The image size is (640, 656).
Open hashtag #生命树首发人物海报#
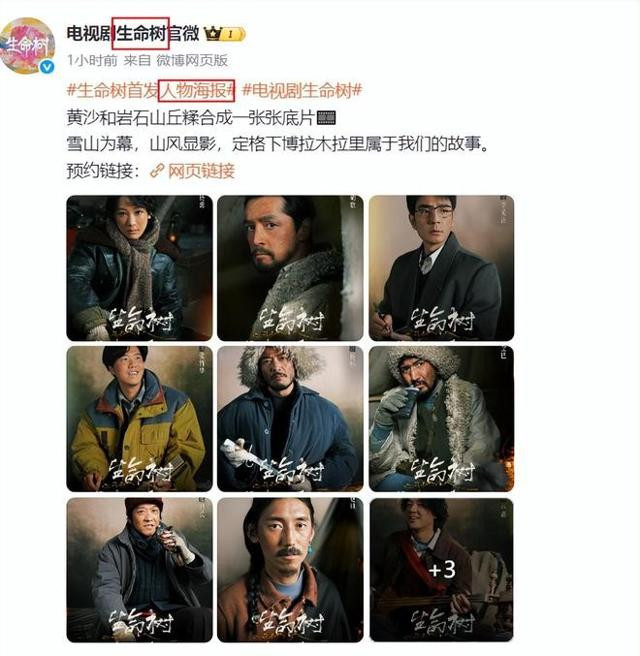click(x=151, y=90)
